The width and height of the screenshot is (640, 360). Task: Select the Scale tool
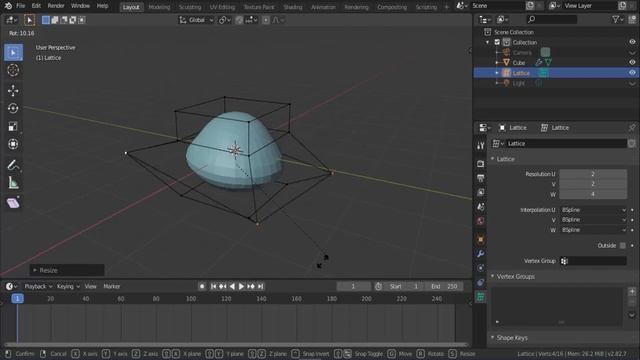(13, 127)
